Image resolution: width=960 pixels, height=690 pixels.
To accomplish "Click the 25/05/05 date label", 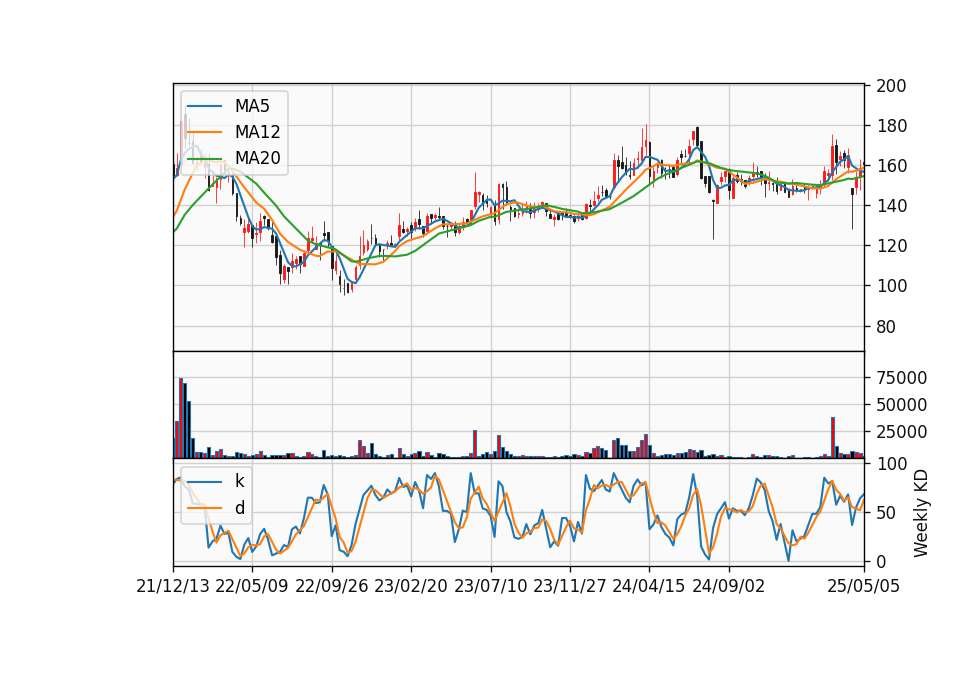I will [x=864, y=586].
